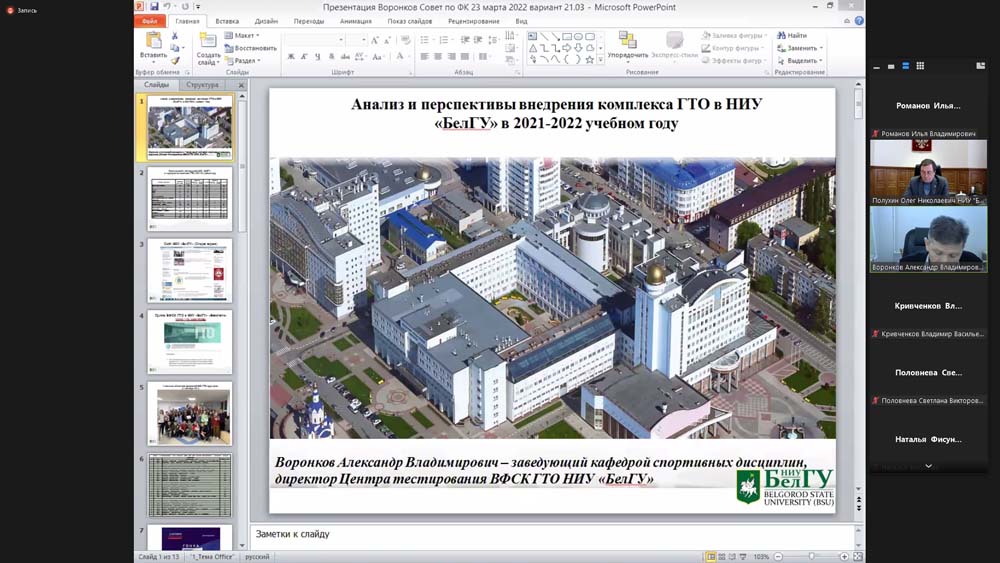Click the Paste (Вставить) clipboard icon

(x=153, y=41)
